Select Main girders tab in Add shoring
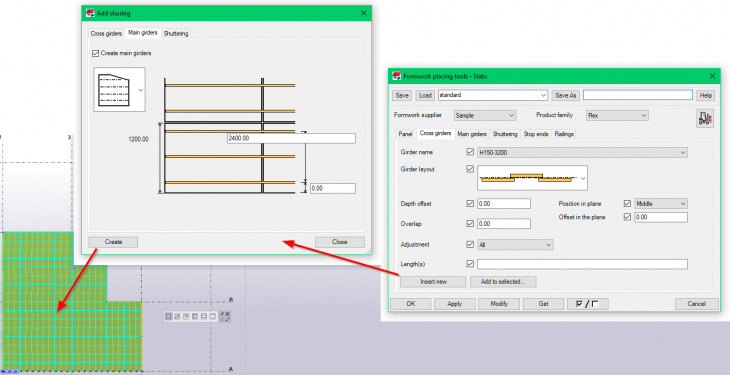730x375 pixels. point(142,33)
